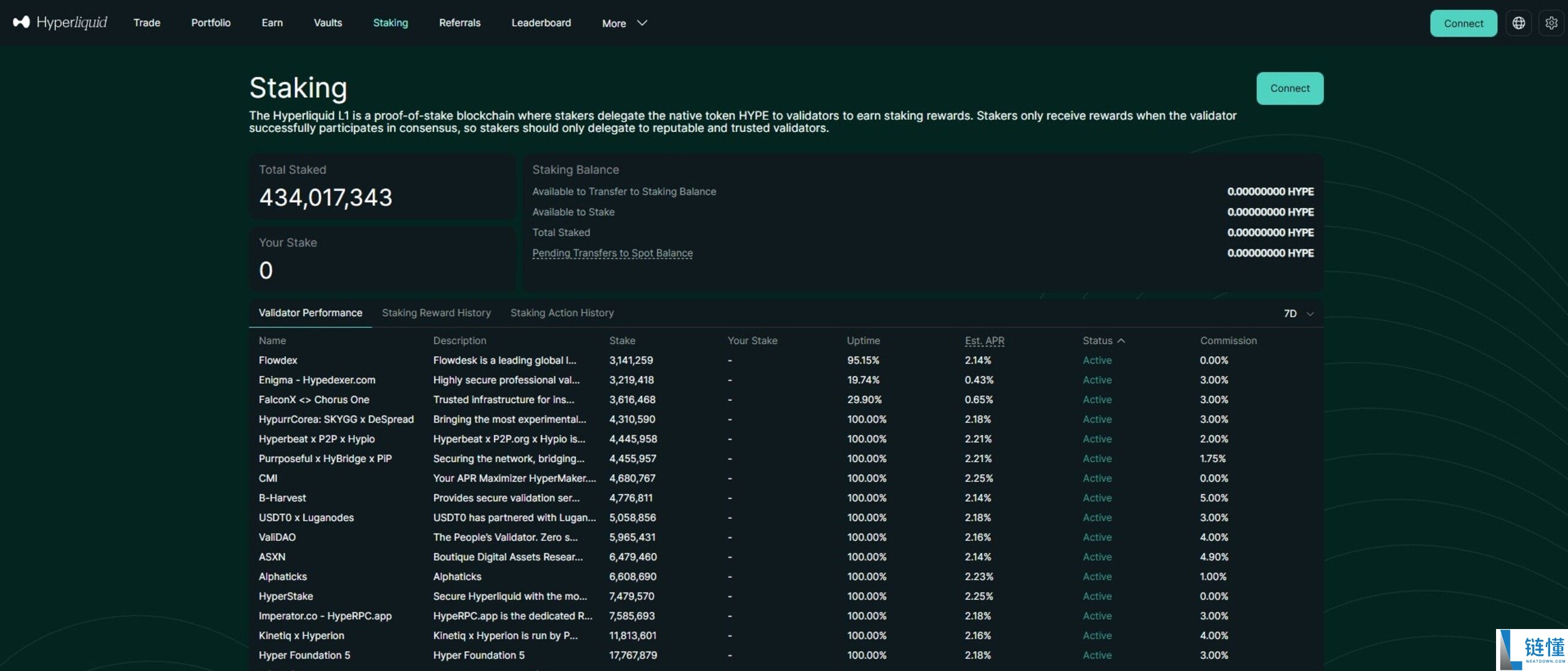Click the Your Stake column header
1568x671 pixels.
[753, 341]
